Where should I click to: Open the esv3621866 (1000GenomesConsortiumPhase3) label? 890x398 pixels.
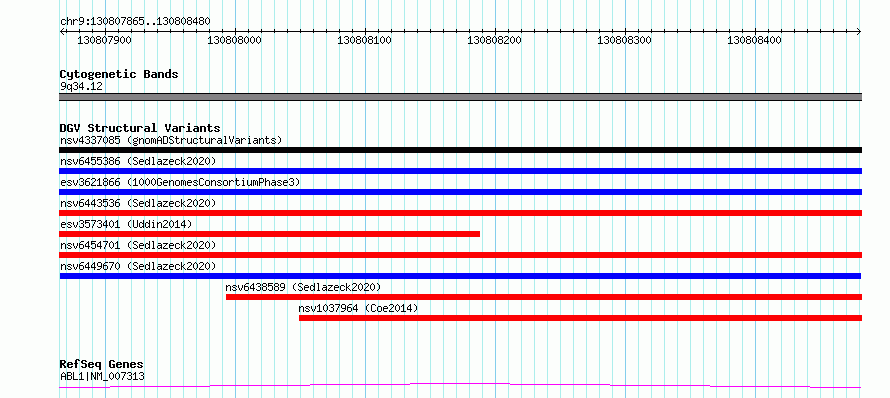point(180,182)
